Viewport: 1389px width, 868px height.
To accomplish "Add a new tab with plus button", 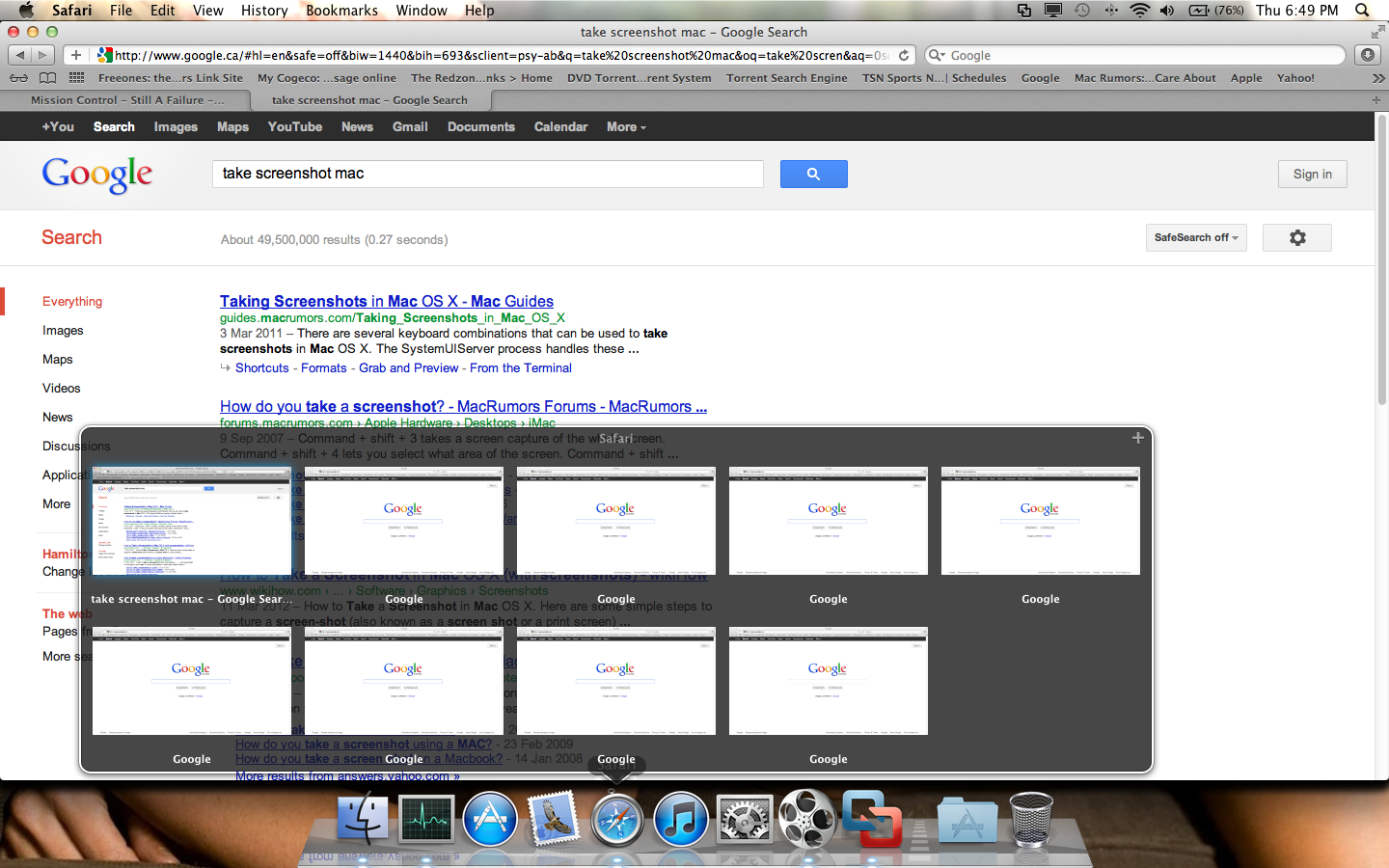I will click(1376, 100).
